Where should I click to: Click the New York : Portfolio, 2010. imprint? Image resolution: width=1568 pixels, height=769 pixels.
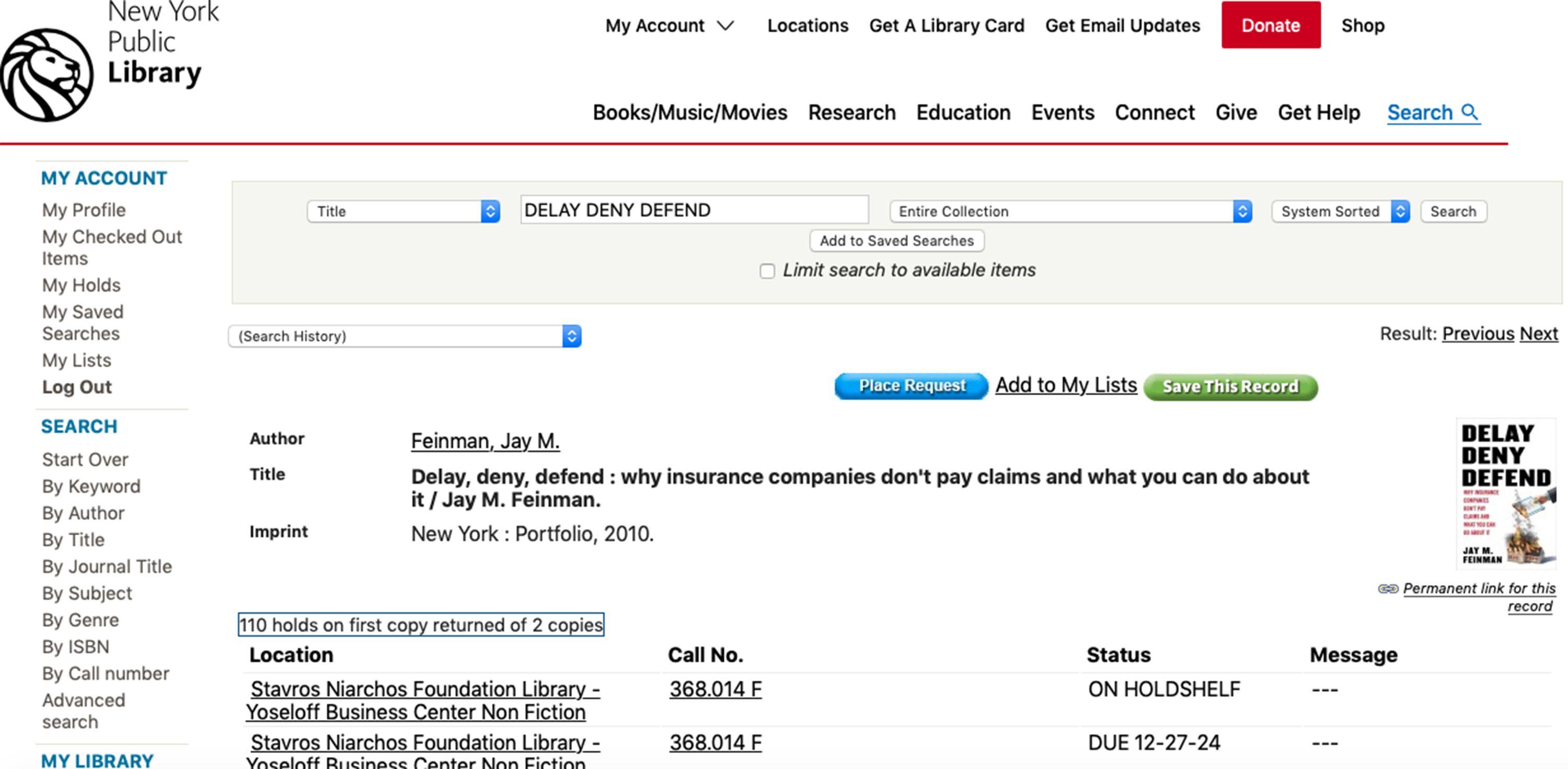[533, 534]
